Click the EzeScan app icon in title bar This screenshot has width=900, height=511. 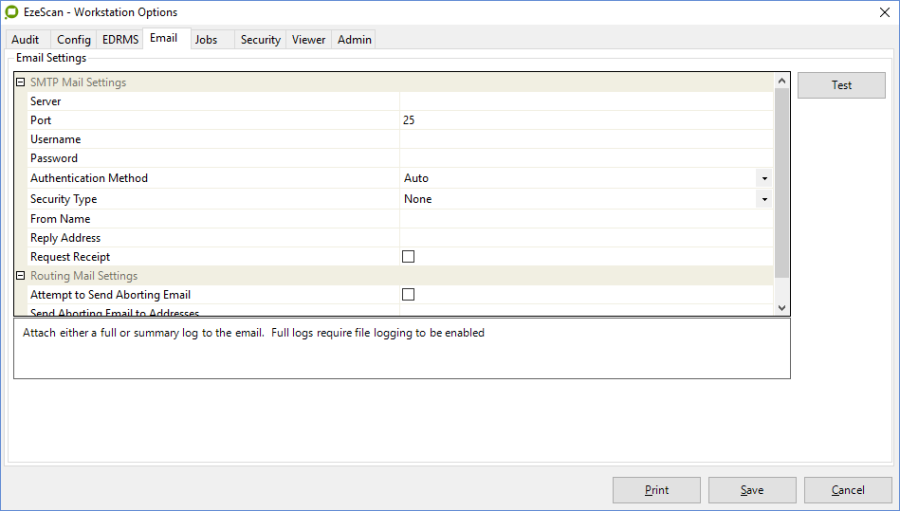tap(12, 13)
